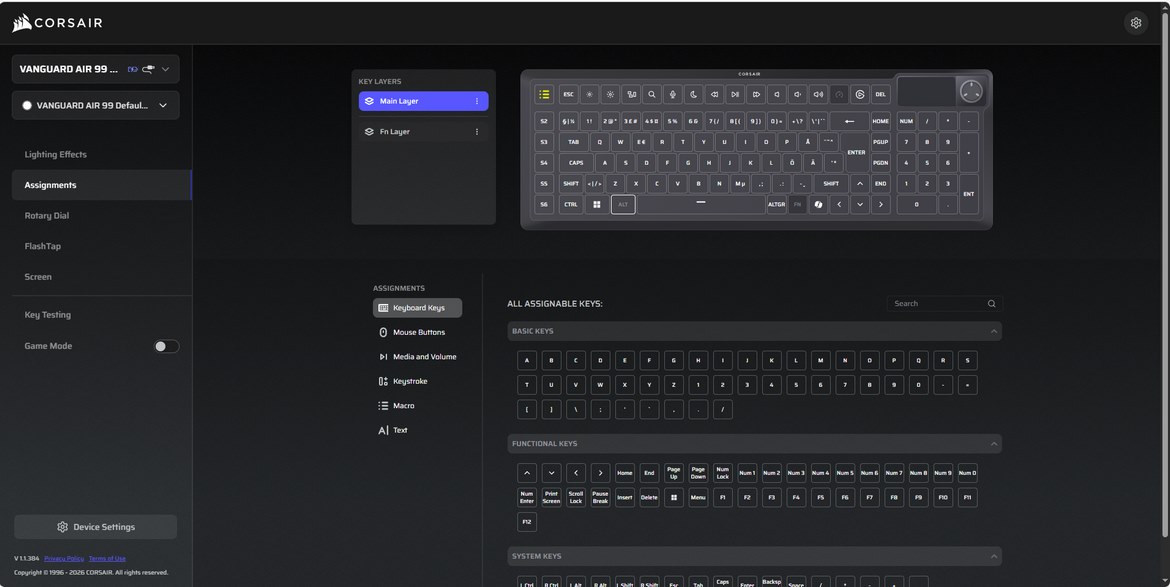Image resolution: width=1170 pixels, height=587 pixels.
Task: Toggle the Game Mode switch
Action: tap(166, 346)
